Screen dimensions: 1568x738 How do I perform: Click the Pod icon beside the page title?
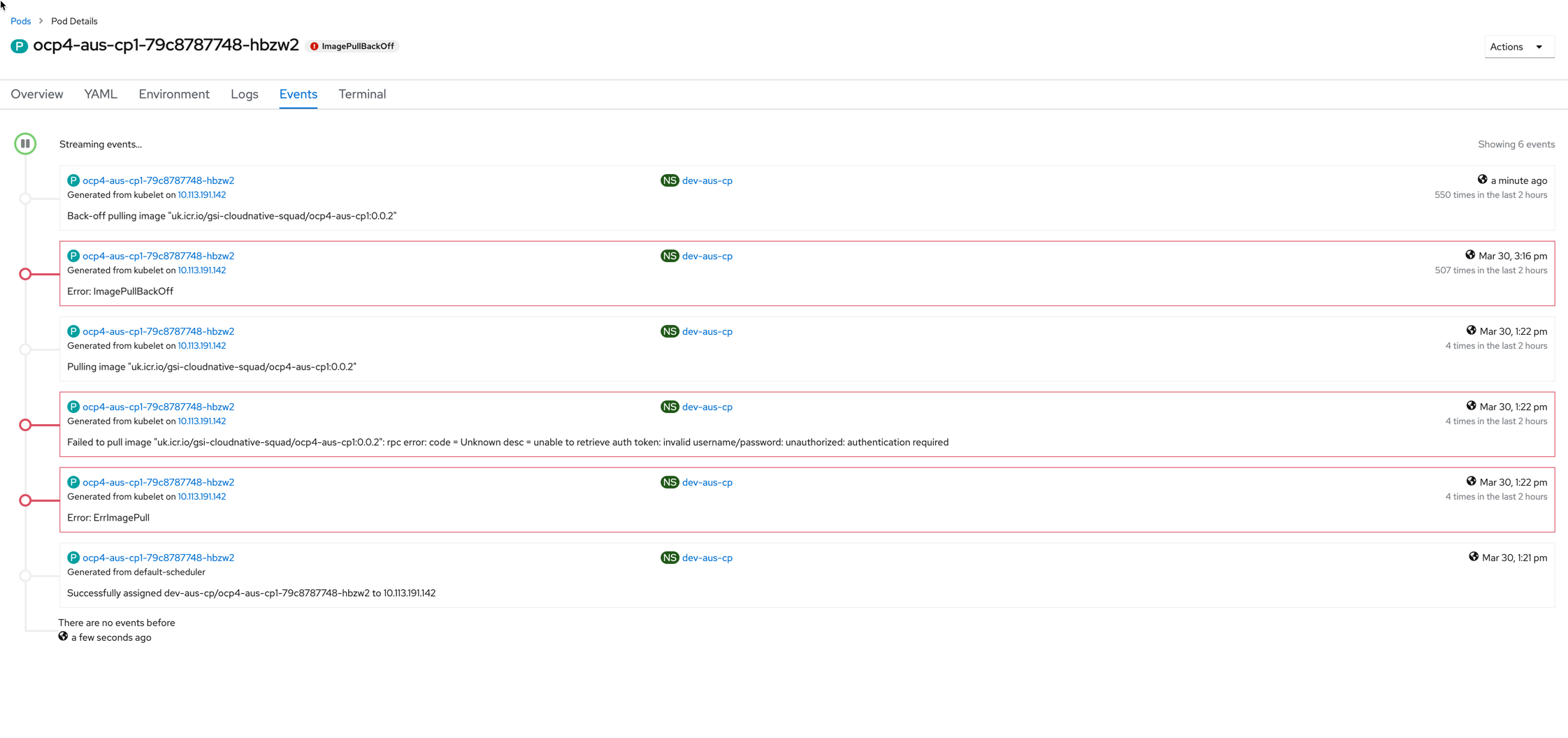click(x=19, y=46)
